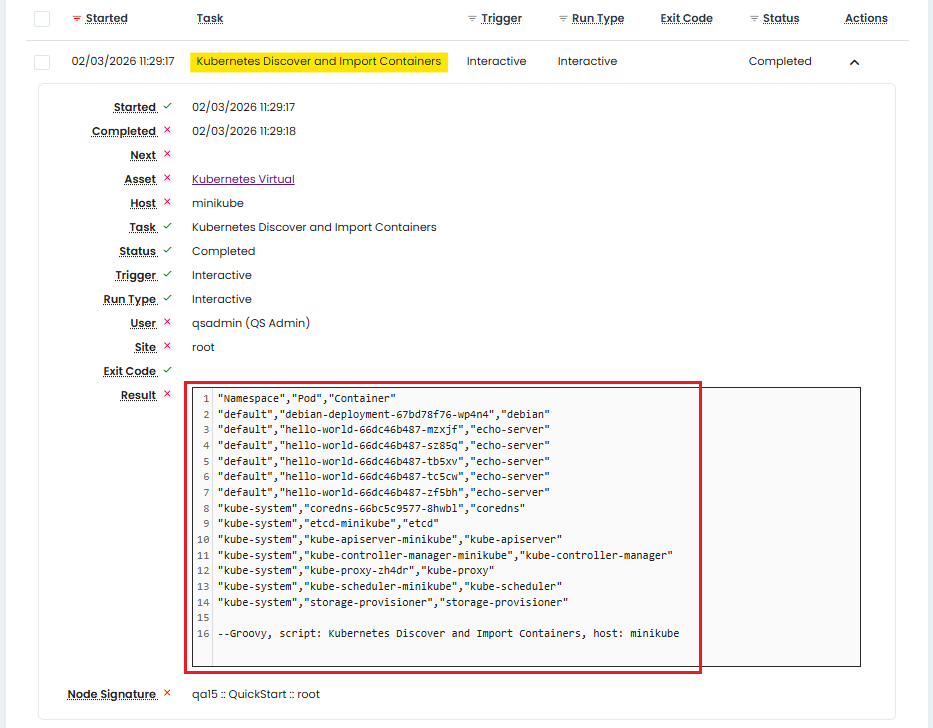Screen dimensions: 933x728
Task: Click the green check icon beside Started
Action: [167, 106]
